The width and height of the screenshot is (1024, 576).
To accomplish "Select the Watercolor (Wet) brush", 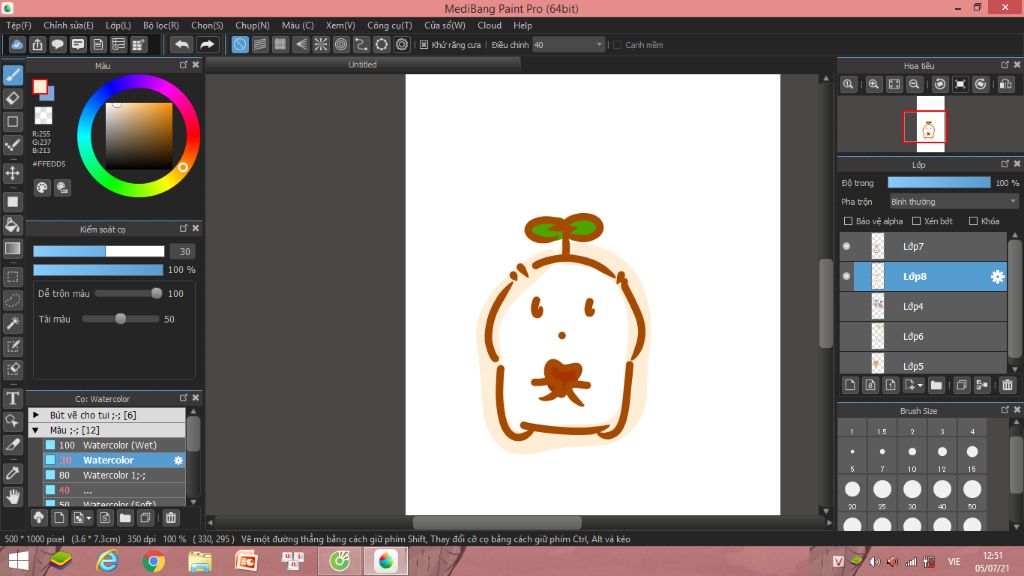I will click(114, 445).
